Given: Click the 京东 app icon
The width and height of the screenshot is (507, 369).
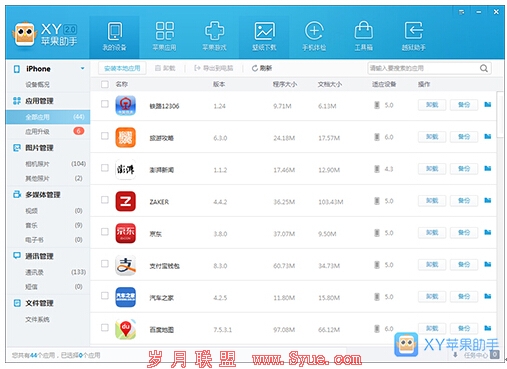Looking at the screenshot, I should pos(125,233).
